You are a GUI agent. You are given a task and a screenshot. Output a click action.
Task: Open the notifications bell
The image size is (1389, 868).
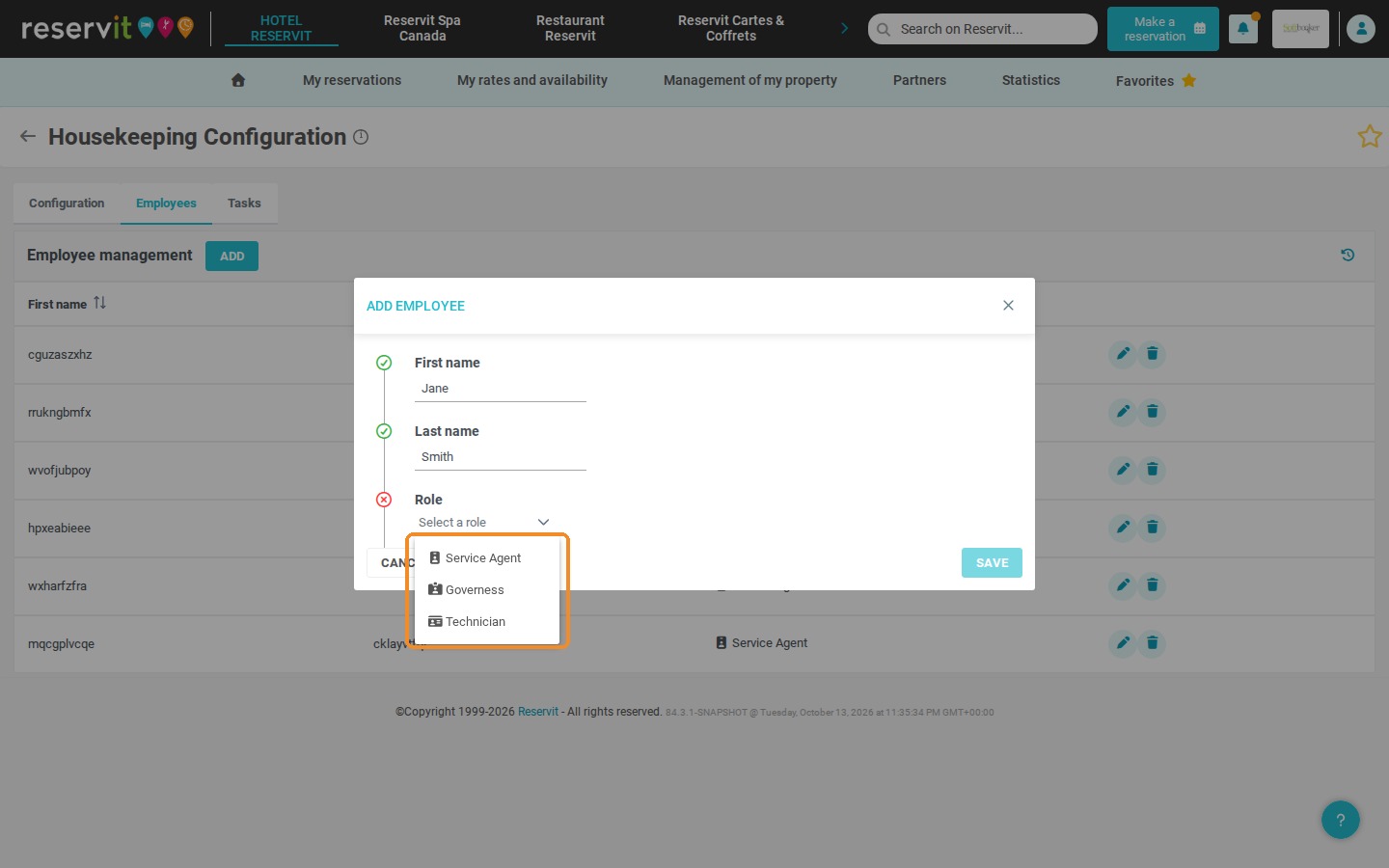[1243, 29]
